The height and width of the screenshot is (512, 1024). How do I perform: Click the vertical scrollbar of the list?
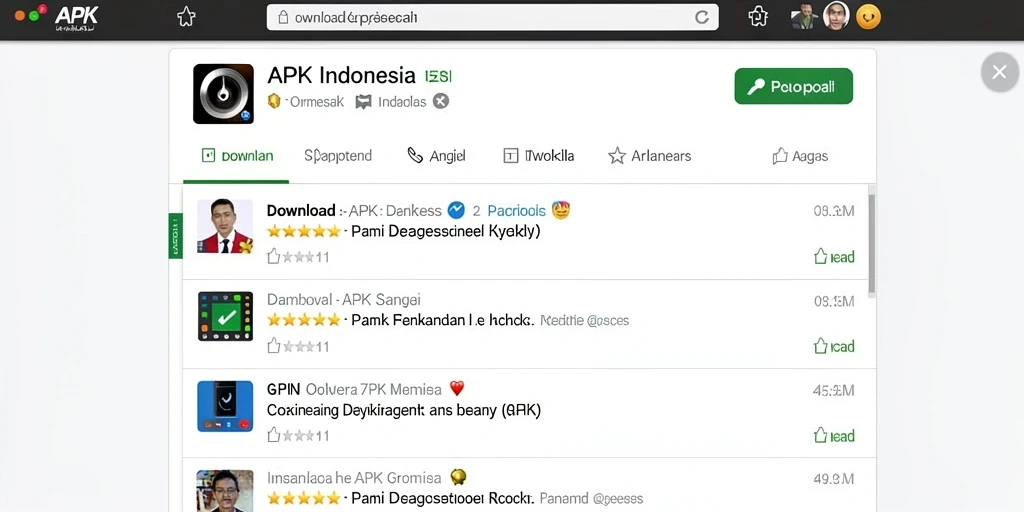[872, 244]
